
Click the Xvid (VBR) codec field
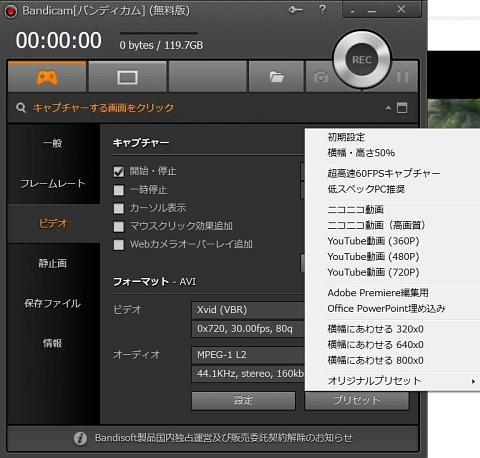[x=248, y=310]
